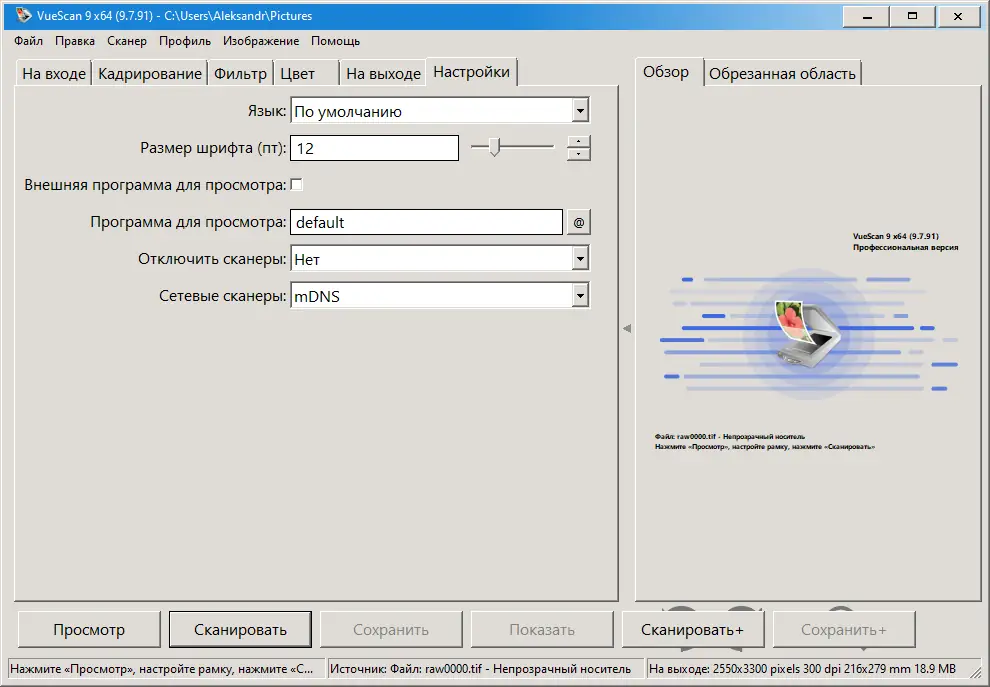Click the disabled Сохранить button
The height and width of the screenshot is (687, 990).
pos(391,630)
